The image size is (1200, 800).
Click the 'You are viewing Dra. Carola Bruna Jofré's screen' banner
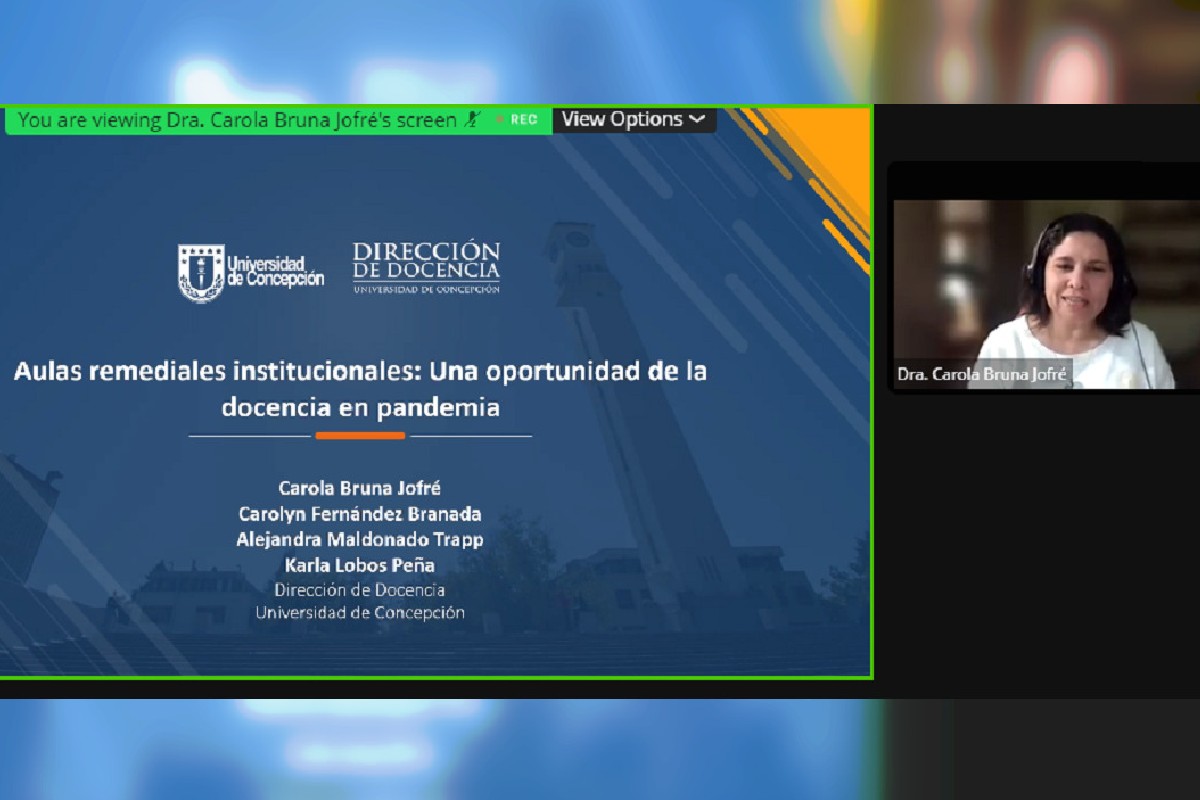(279, 120)
